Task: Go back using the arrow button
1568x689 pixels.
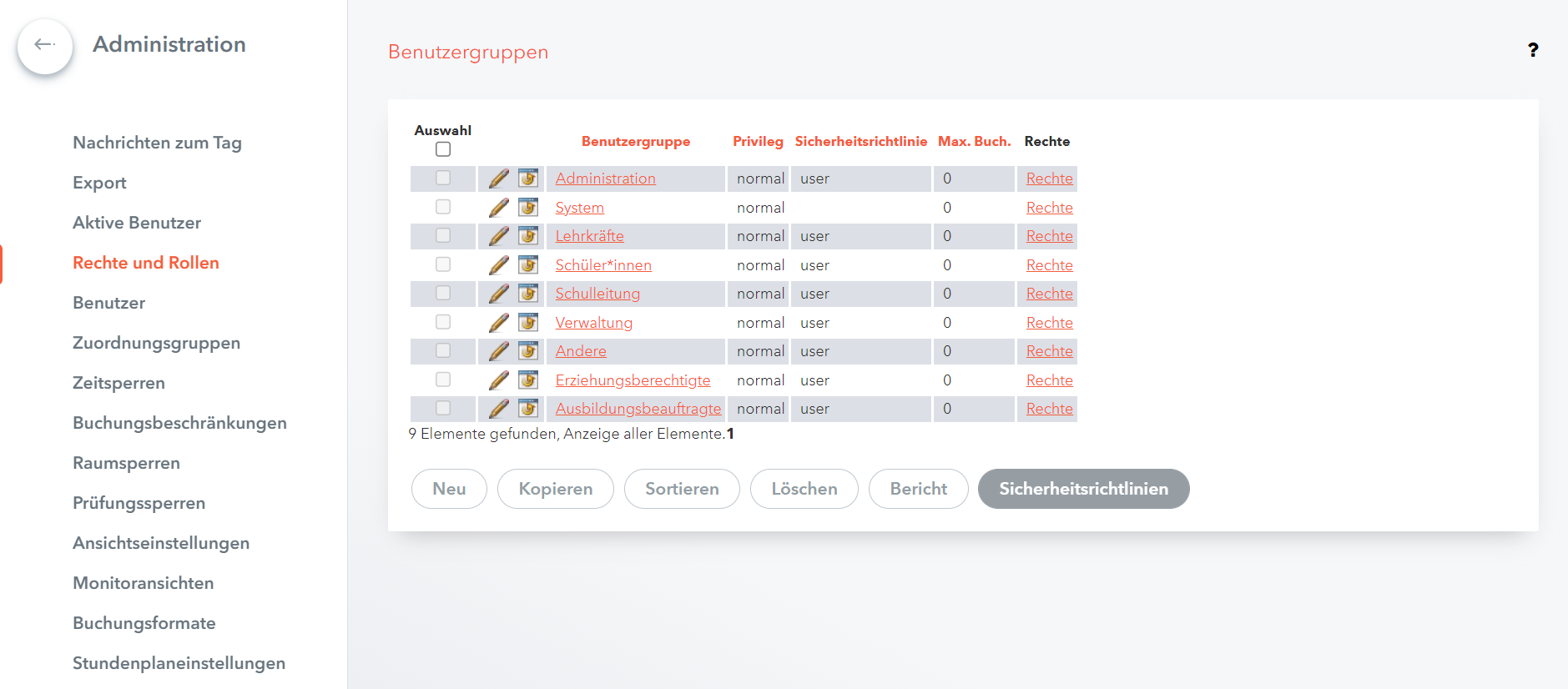Action: [x=45, y=45]
